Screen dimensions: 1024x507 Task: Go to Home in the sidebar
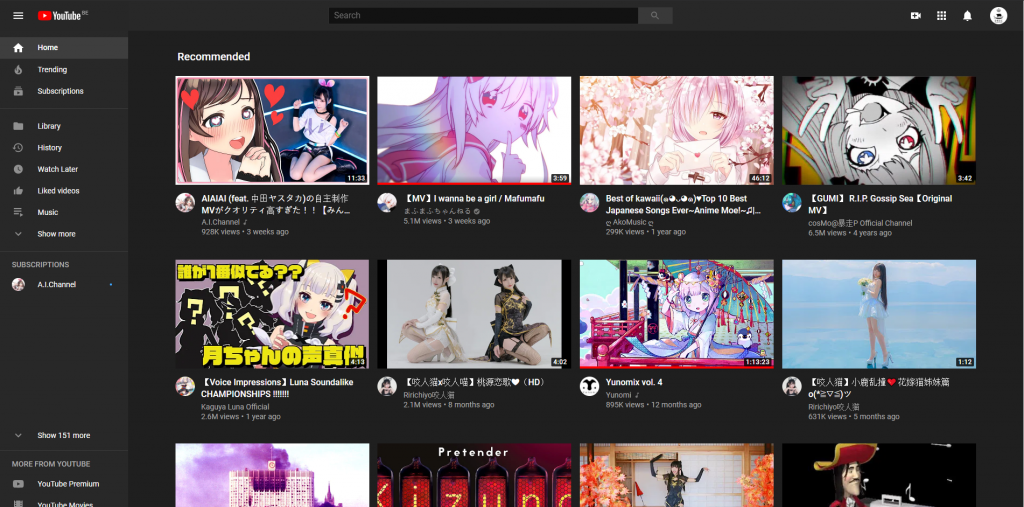64,48
